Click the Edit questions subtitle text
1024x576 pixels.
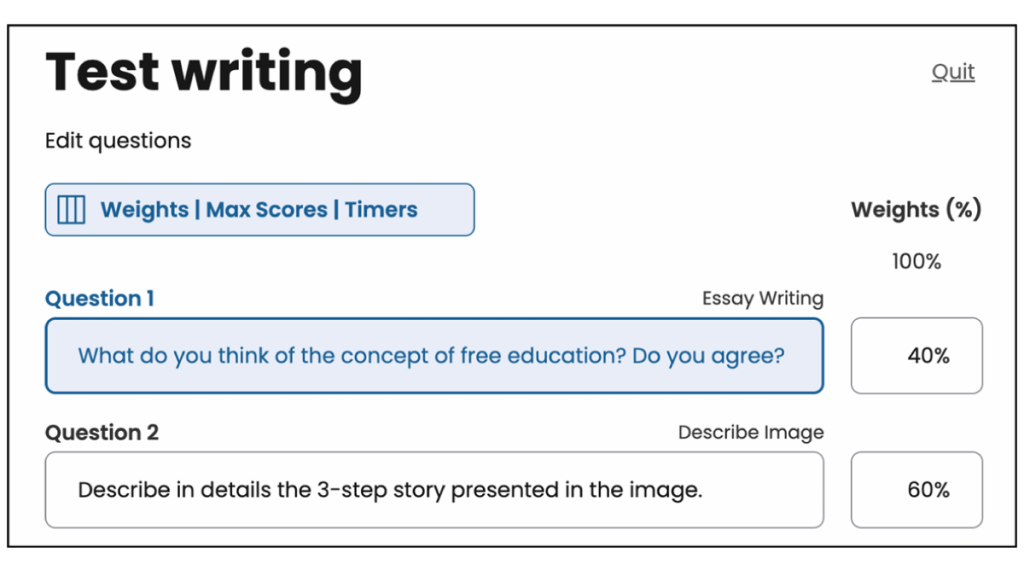(118, 141)
